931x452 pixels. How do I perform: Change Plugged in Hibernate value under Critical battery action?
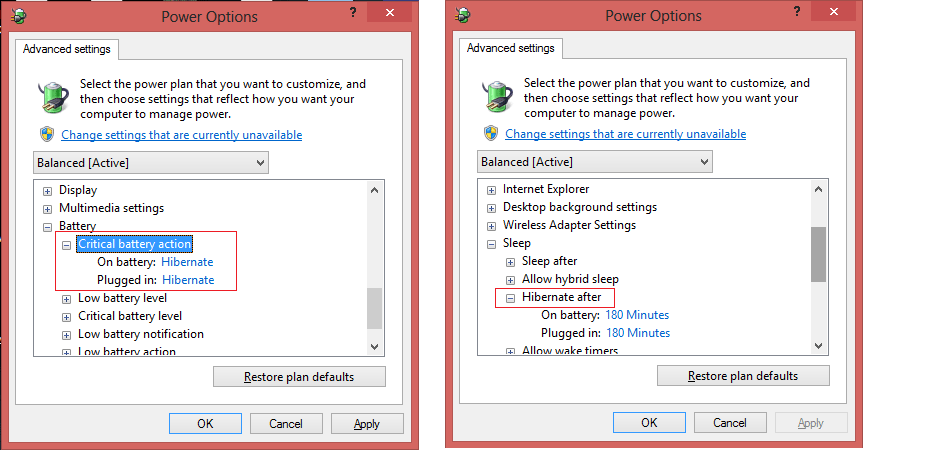pos(188,280)
